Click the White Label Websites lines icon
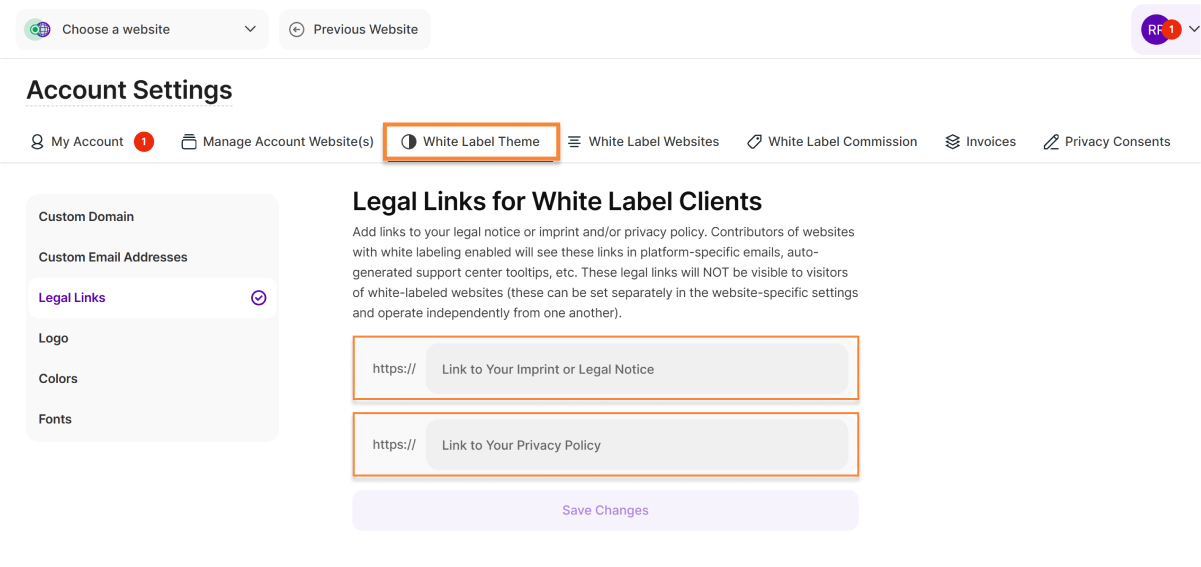 pos(574,142)
